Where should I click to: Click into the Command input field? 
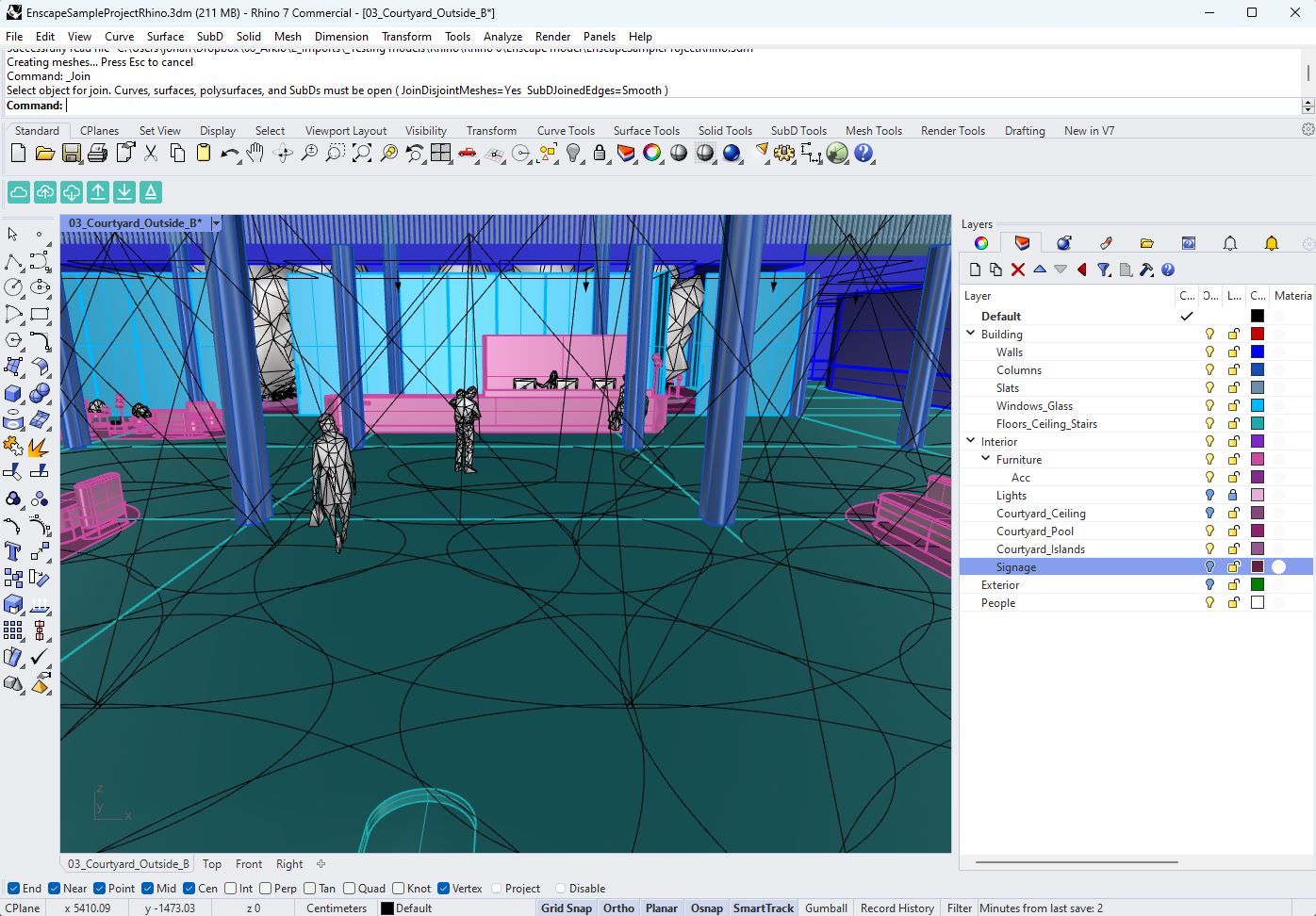point(683,106)
